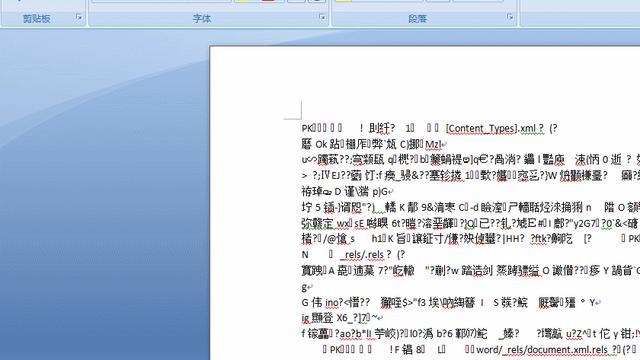Image resolution: width=640 pixels, height=360 pixels.
Task: Place cursor in [Content_Types].xml text
Action: point(495,128)
